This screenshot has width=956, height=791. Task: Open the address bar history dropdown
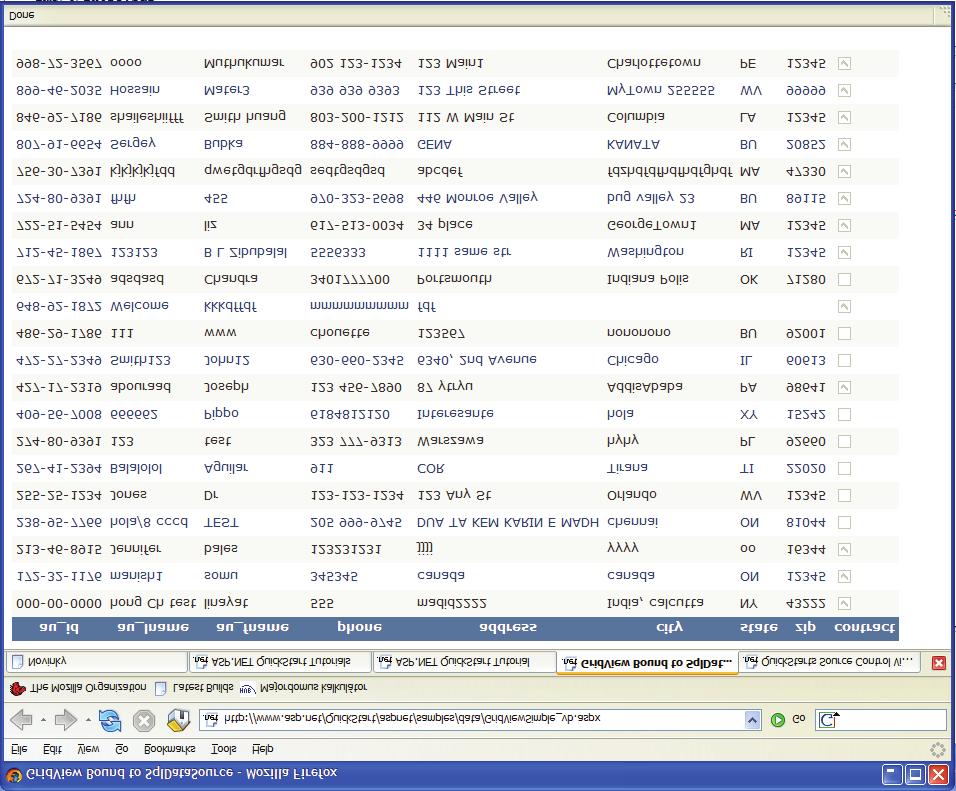click(752, 720)
